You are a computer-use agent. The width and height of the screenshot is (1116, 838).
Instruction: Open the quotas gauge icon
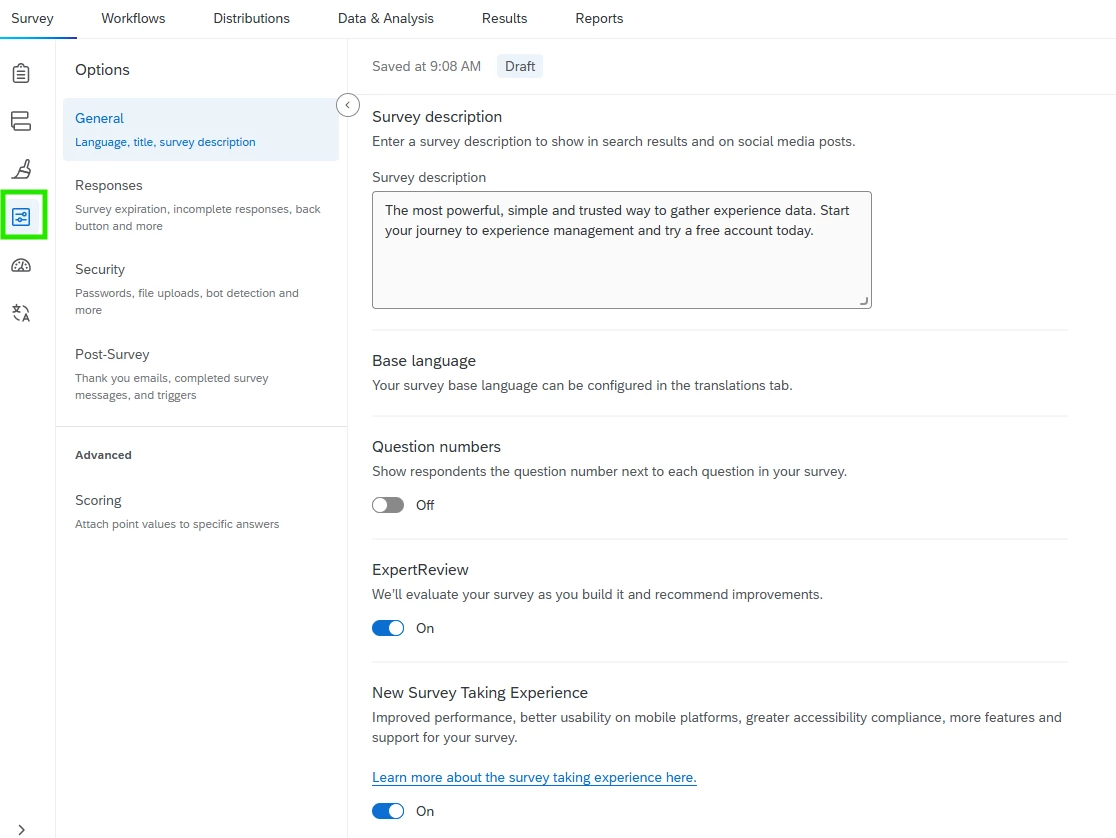point(21,266)
